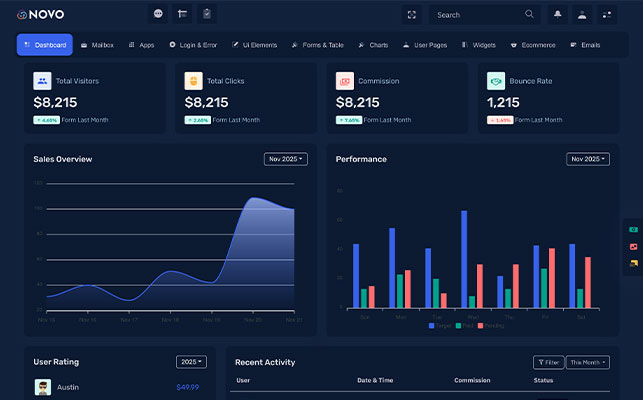Open the chat messages icon in header
Screen dimensions: 643x400
(x=158, y=14)
